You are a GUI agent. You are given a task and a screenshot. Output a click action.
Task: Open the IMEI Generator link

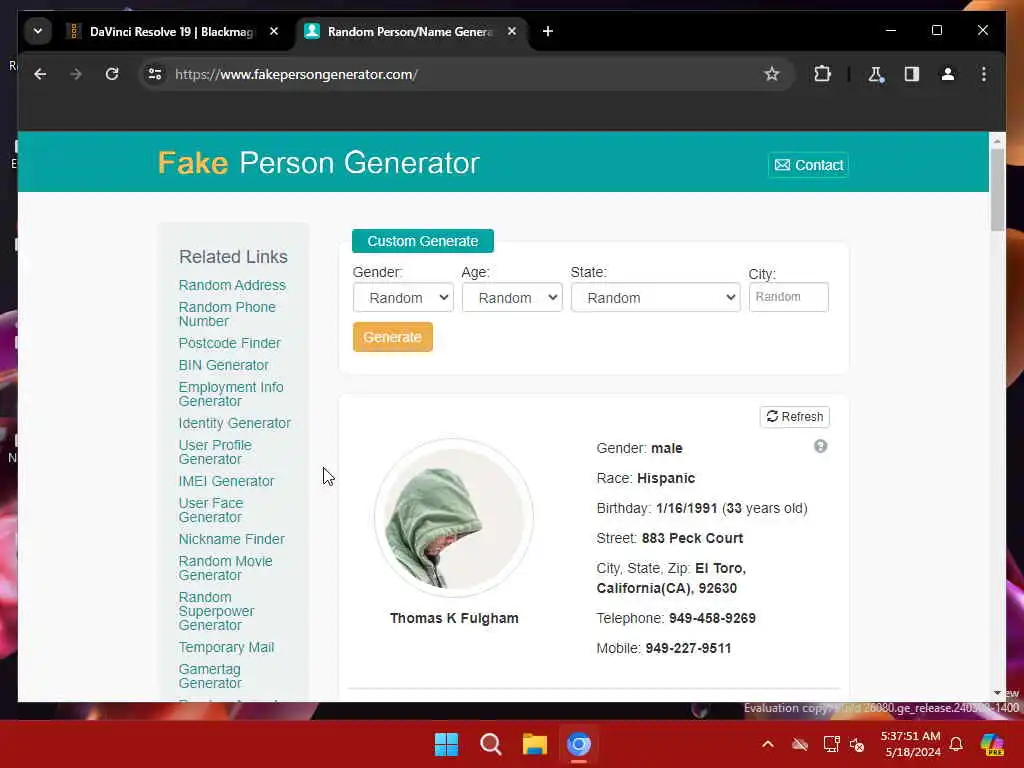226,481
